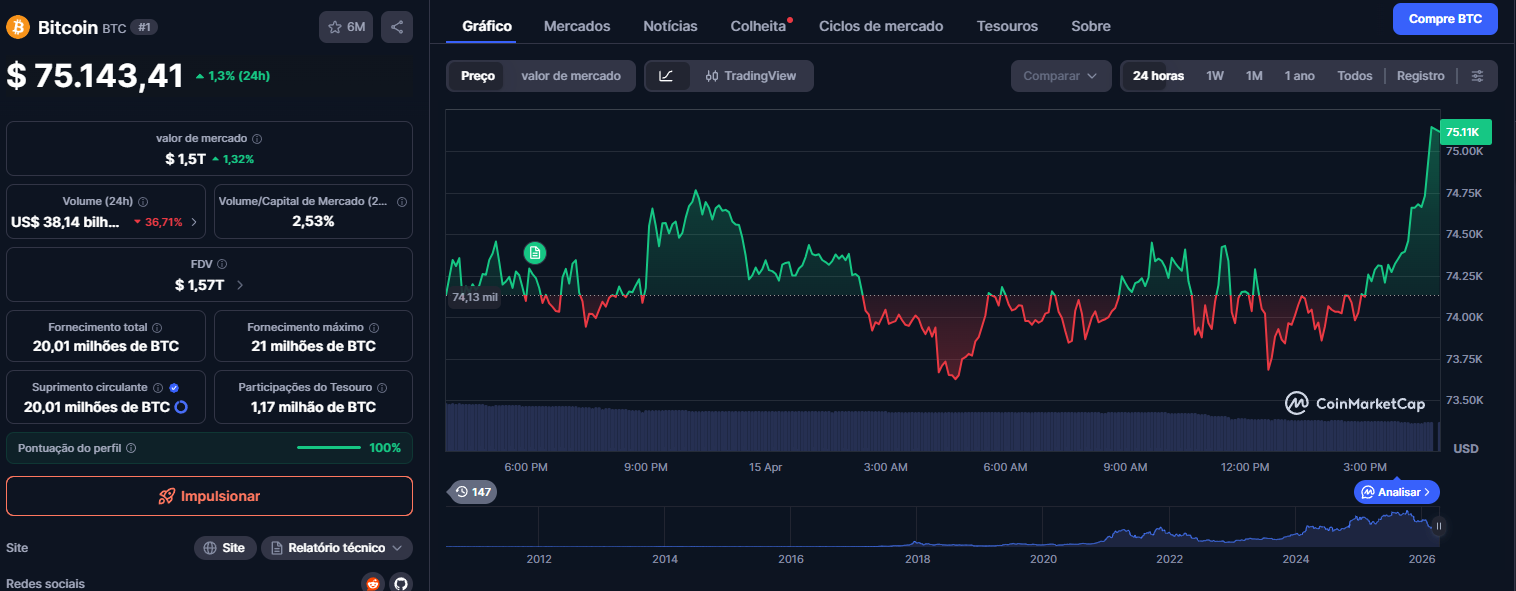This screenshot has width=1516, height=591.
Task: Select 1W time range
Action: click(1215, 76)
